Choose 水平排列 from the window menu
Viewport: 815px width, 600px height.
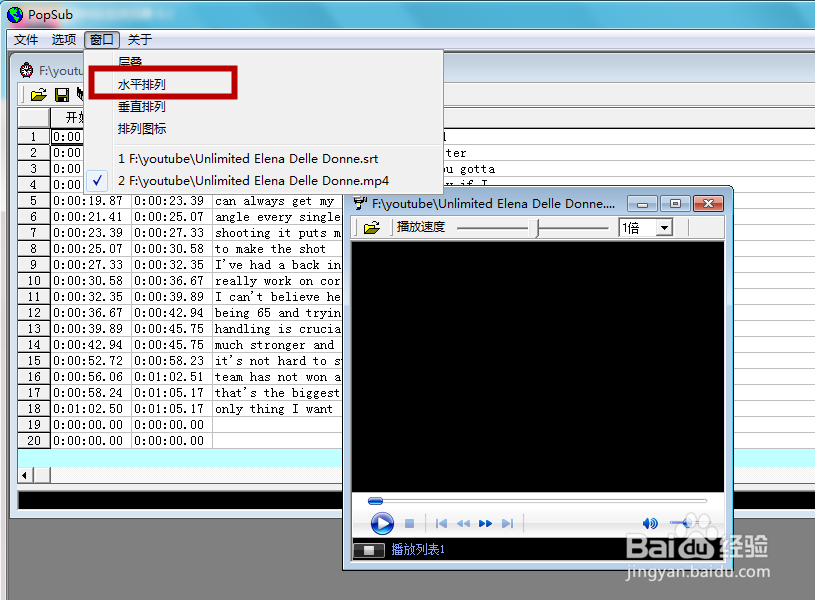pyautogui.click(x=141, y=84)
